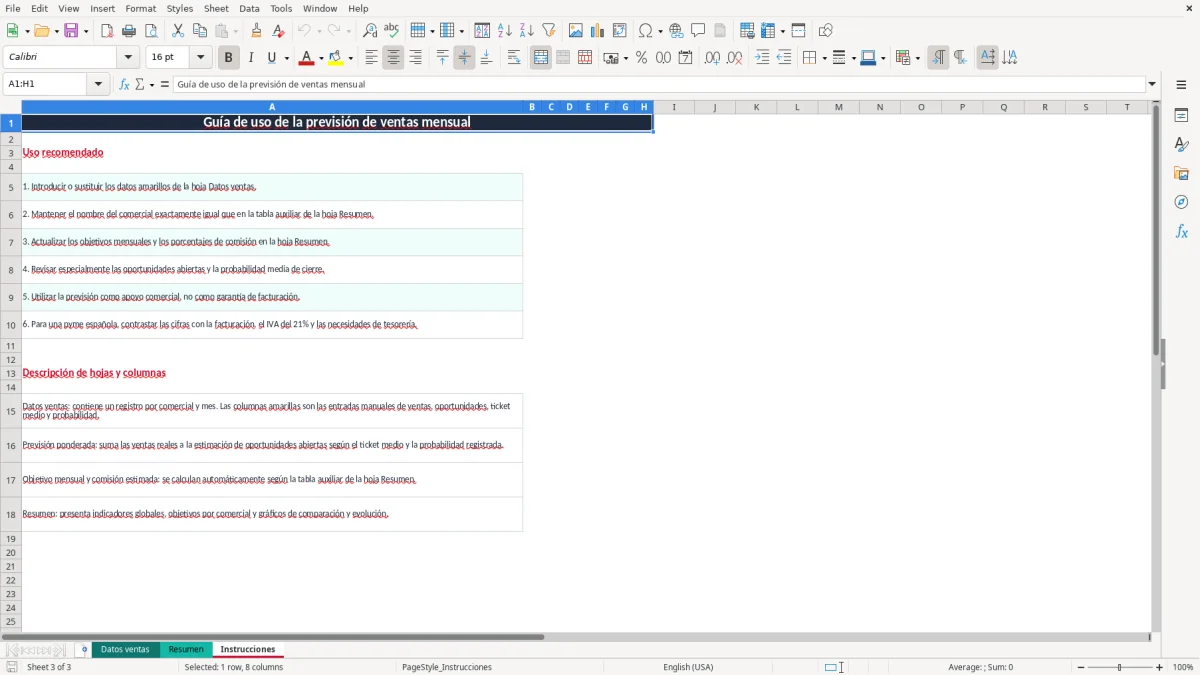Viewport: 1200px width, 675px height.
Task: Open font color dropdown arrow
Action: coord(321,58)
